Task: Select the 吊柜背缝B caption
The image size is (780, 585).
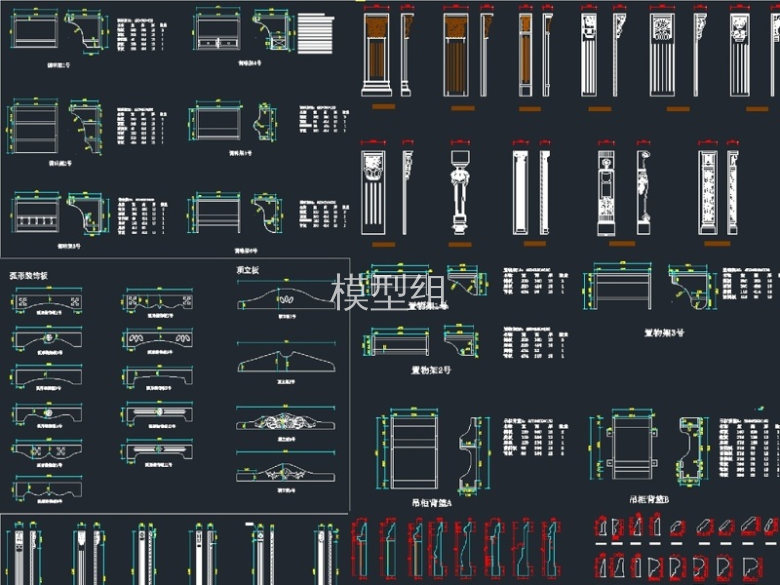Action: coord(651,497)
